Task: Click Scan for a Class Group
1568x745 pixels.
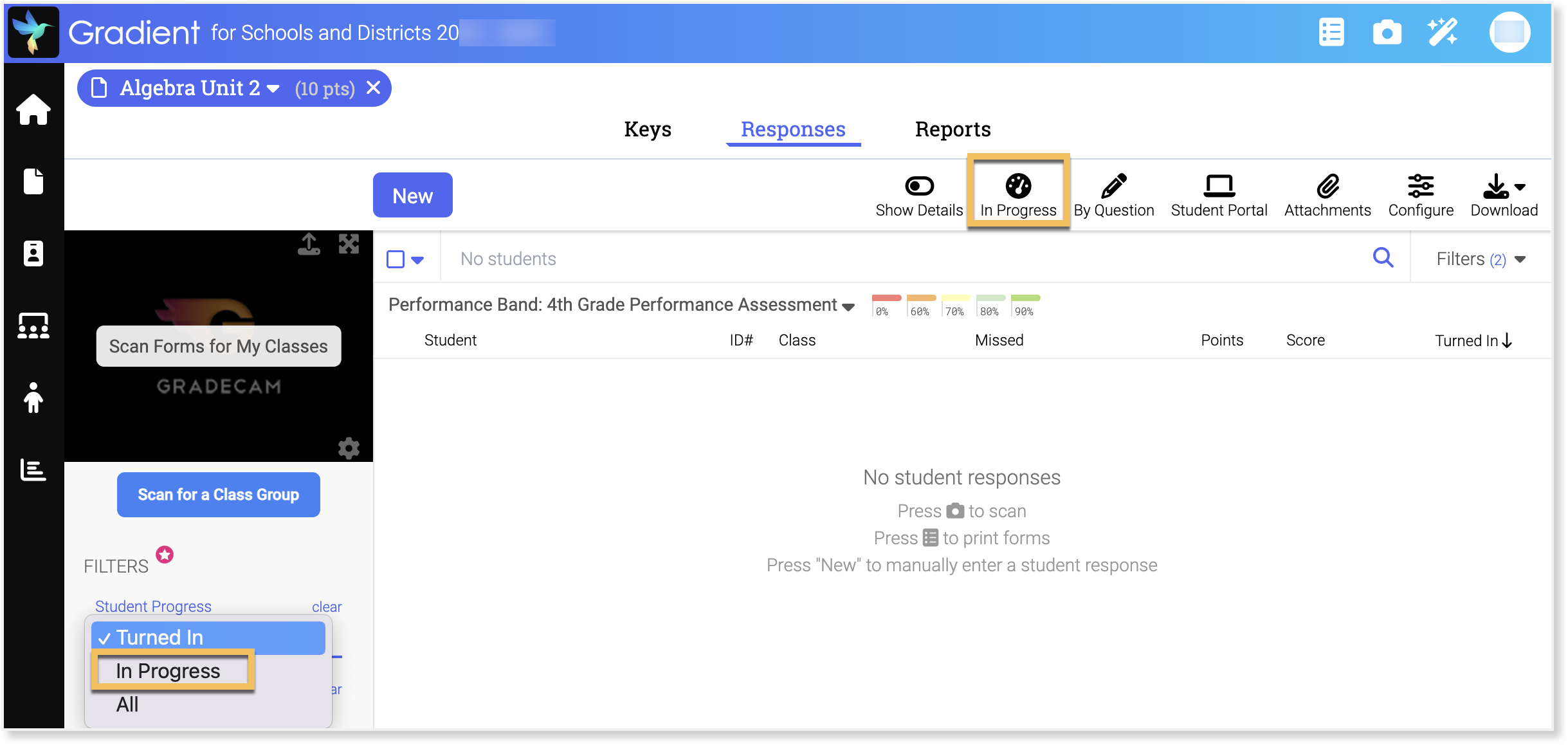Action: 218,494
